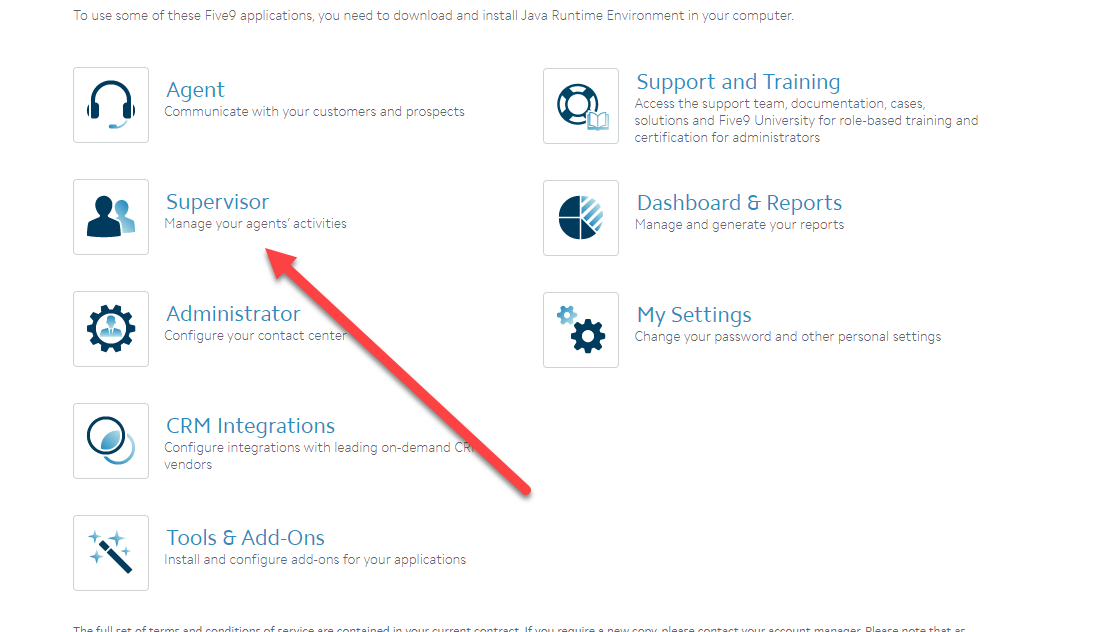Click the Support and Training lifebuoy icon

click(581, 106)
